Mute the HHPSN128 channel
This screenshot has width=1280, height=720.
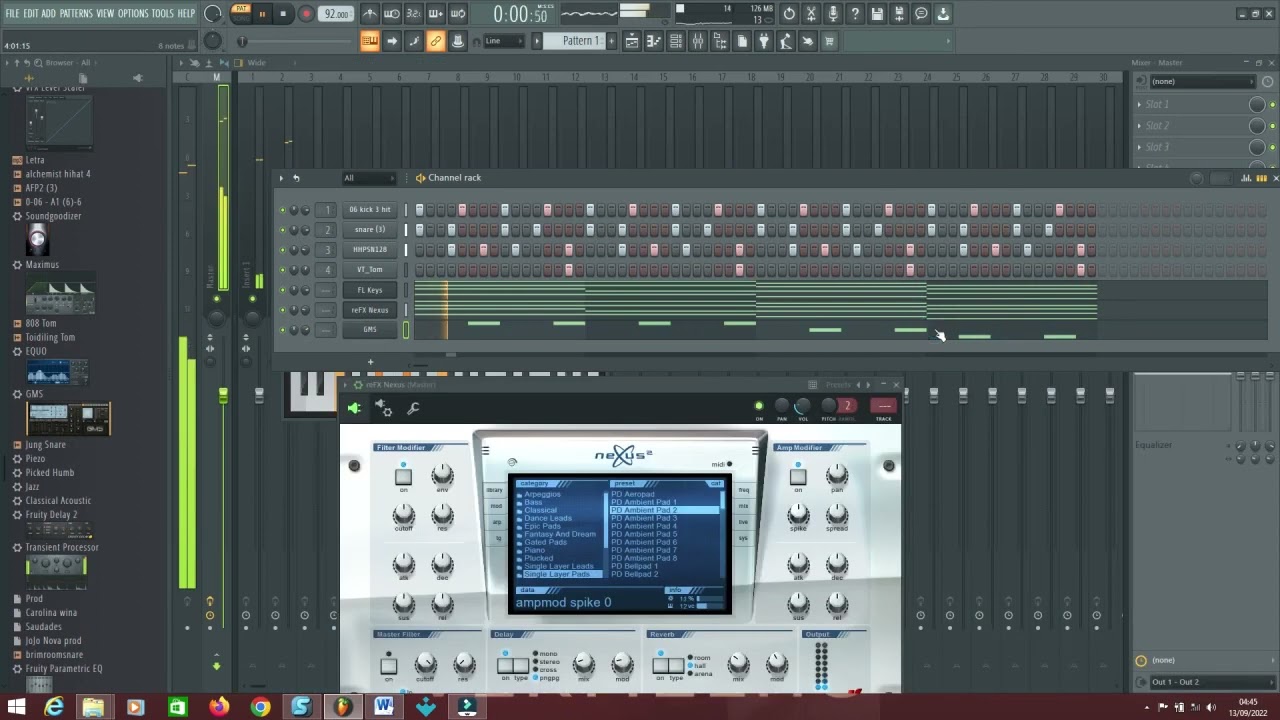point(282,250)
